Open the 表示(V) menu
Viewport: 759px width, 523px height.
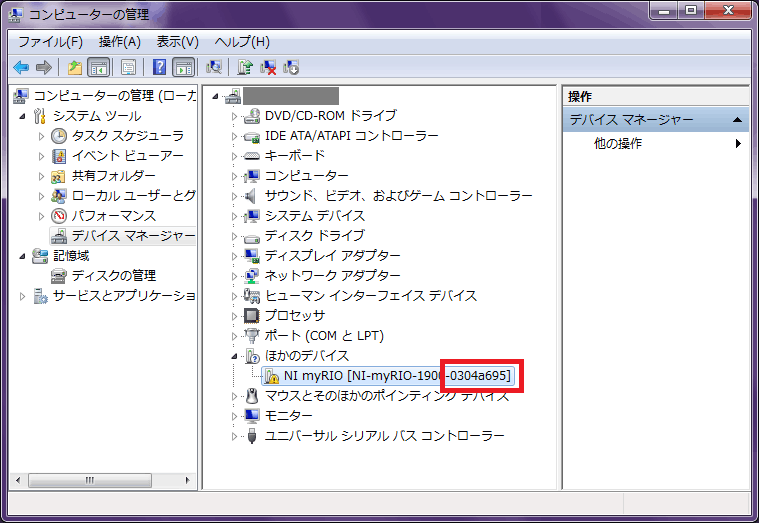pos(177,42)
